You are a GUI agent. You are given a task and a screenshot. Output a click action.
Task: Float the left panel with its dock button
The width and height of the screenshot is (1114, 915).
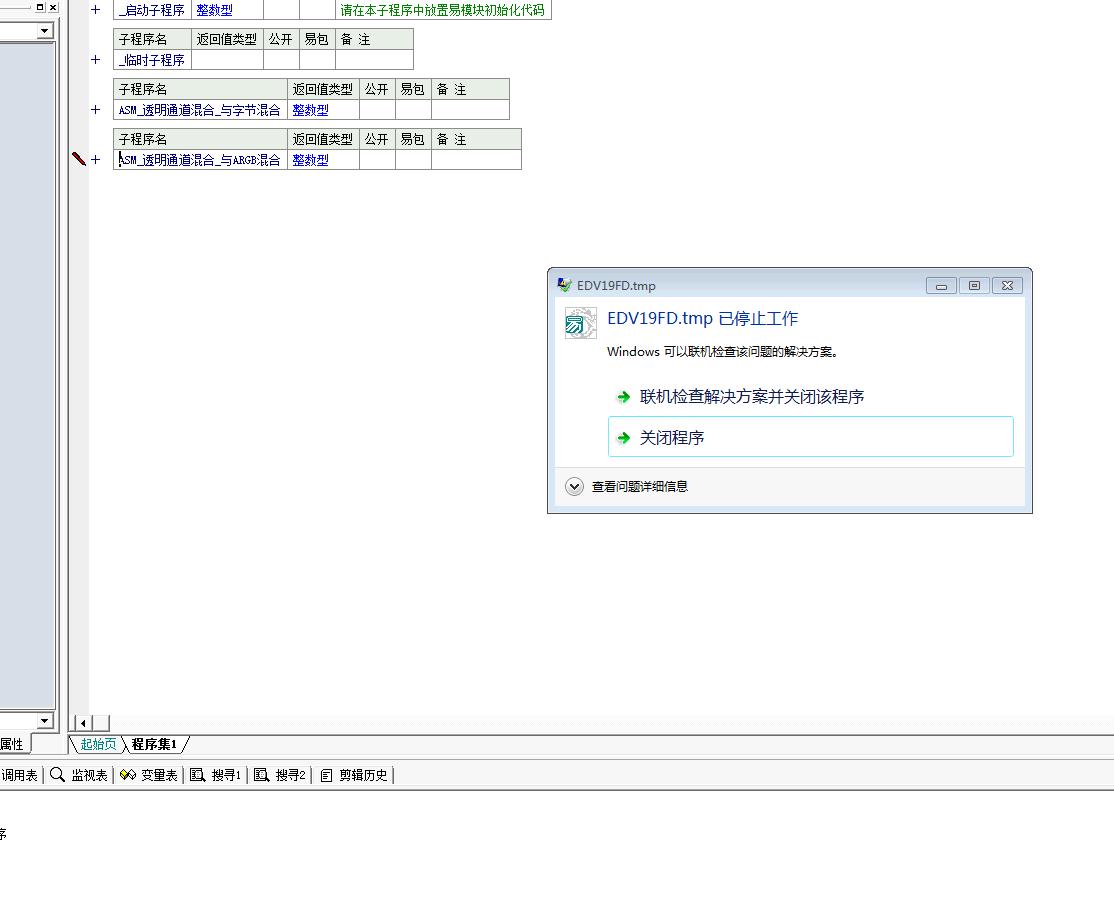click(40, 7)
